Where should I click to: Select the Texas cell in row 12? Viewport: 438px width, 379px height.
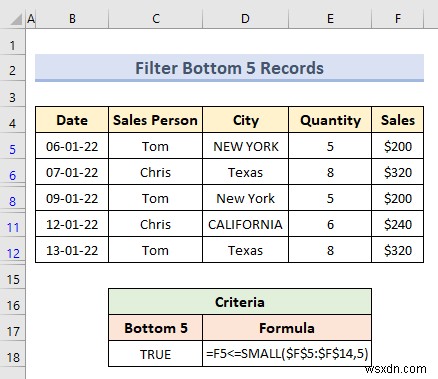click(x=245, y=250)
